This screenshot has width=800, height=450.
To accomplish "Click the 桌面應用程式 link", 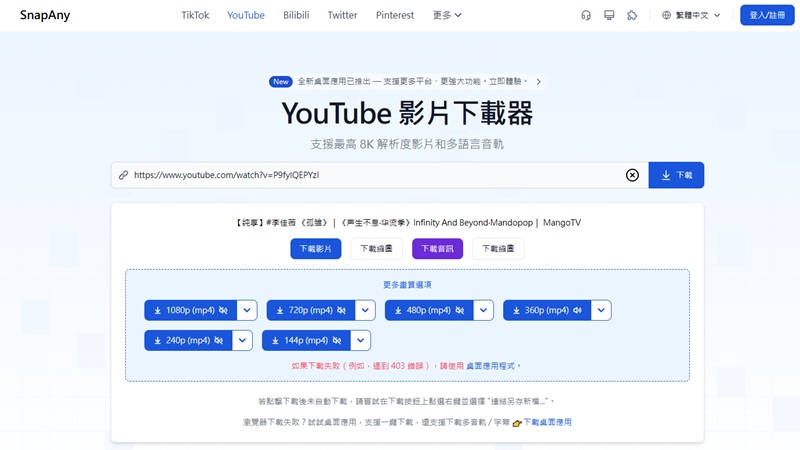I will (490, 366).
